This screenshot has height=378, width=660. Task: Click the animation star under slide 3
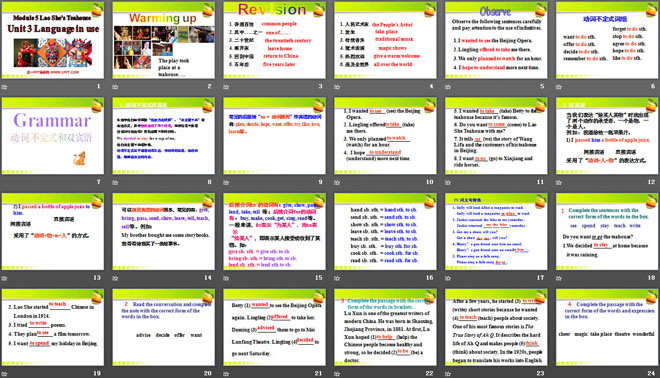226,87
